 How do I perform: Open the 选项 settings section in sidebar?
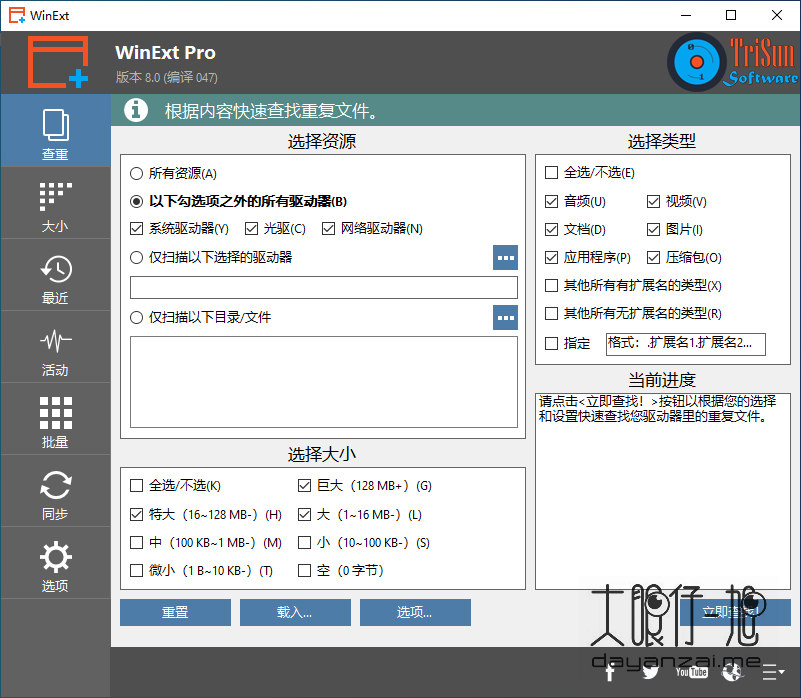[55, 563]
